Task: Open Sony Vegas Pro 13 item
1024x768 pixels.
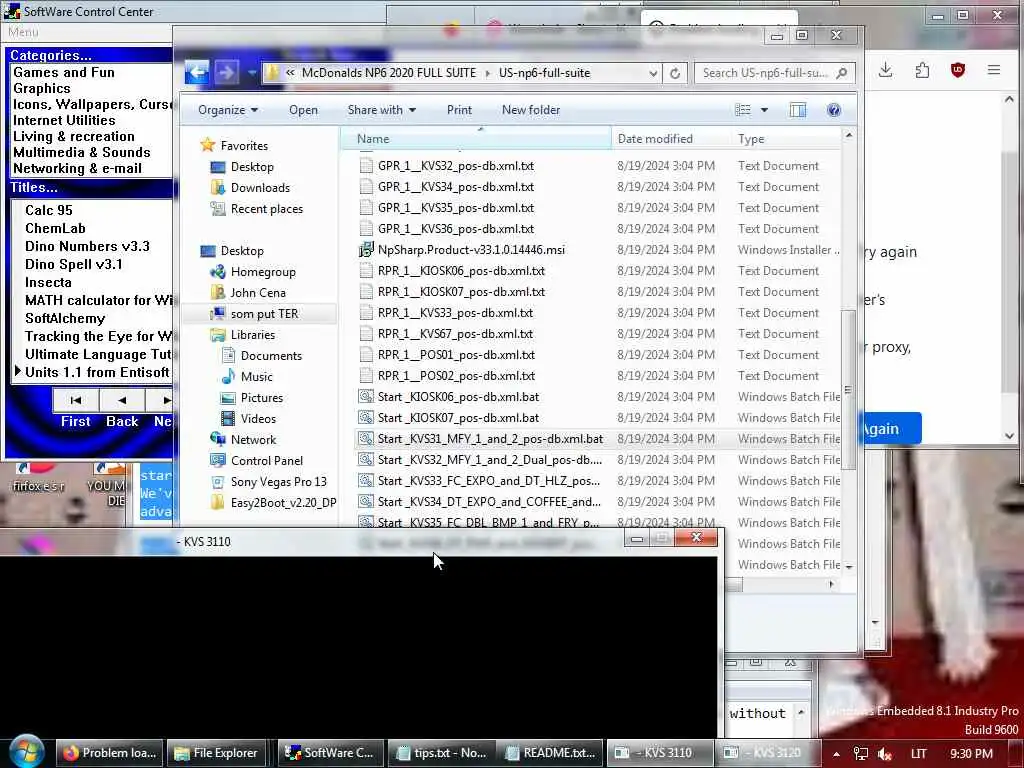Action: point(278,481)
